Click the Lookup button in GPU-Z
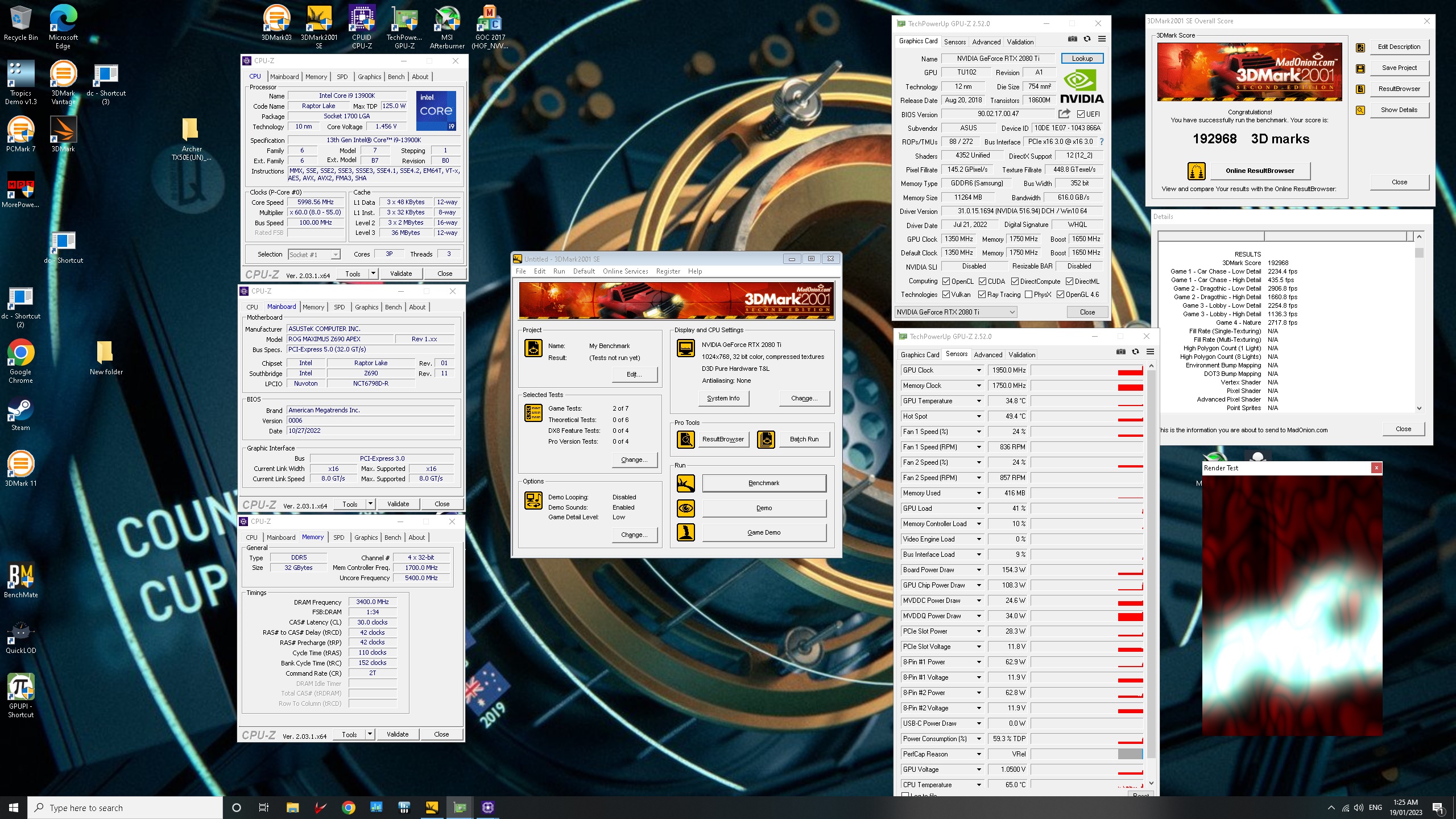1456x819 pixels. (1082, 59)
